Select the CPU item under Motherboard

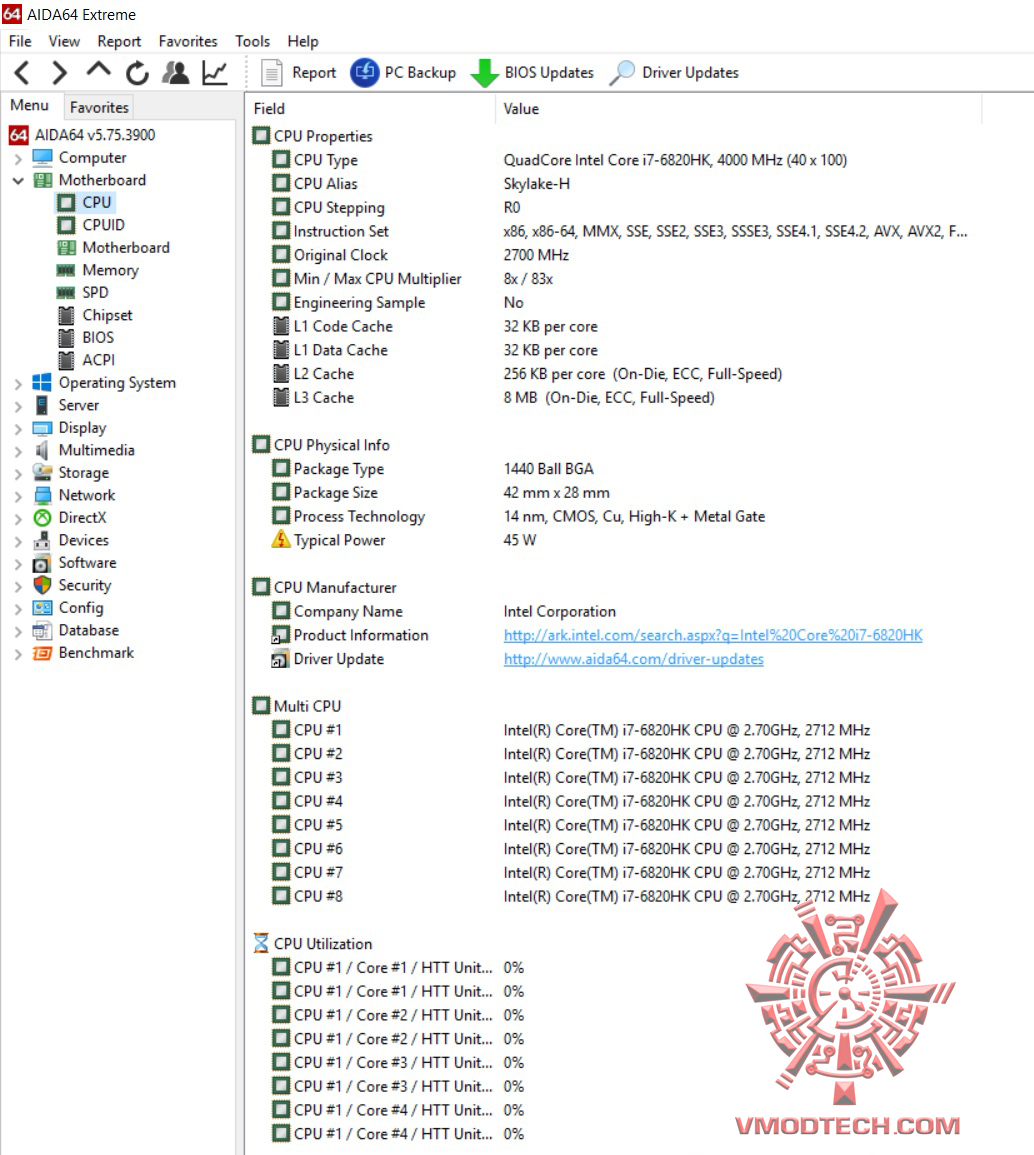coord(96,202)
